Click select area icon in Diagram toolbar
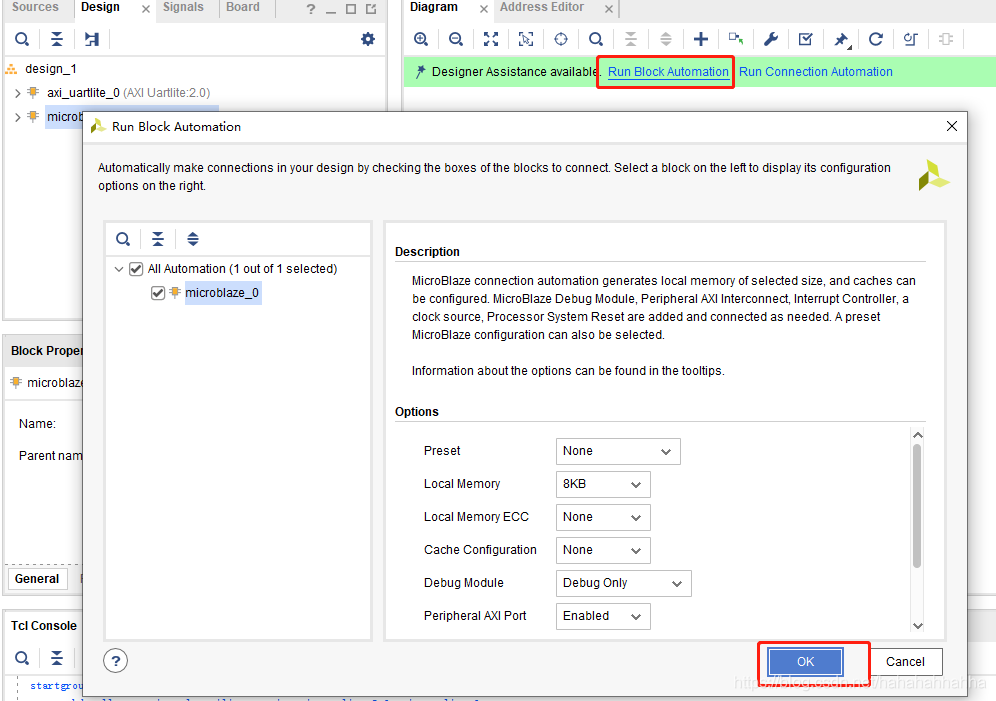The width and height of the screenshot is (996, 701). click(525, 39)
